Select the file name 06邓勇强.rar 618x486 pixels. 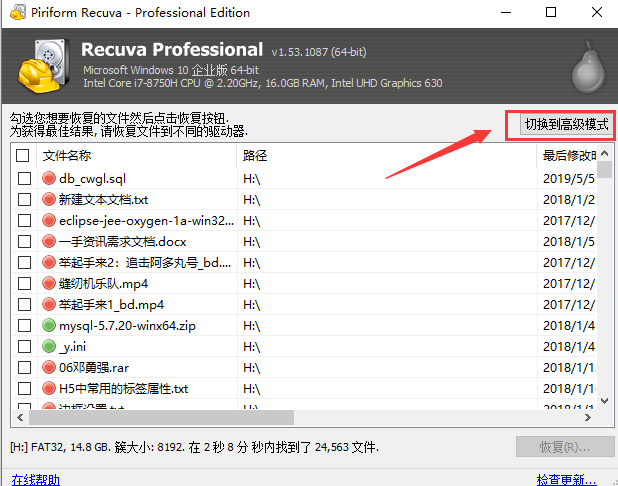coord(94,367)
